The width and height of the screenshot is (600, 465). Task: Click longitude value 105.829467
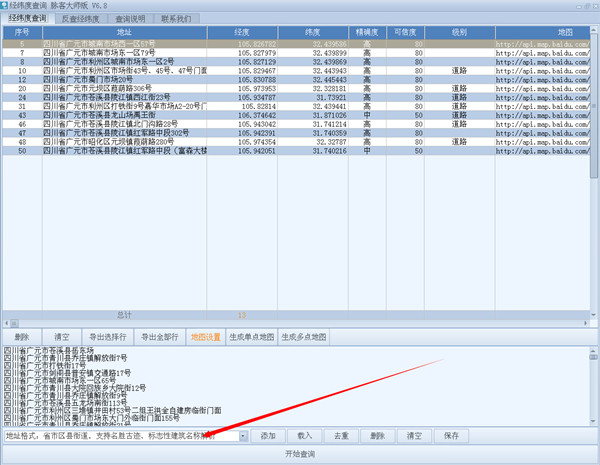257,71
